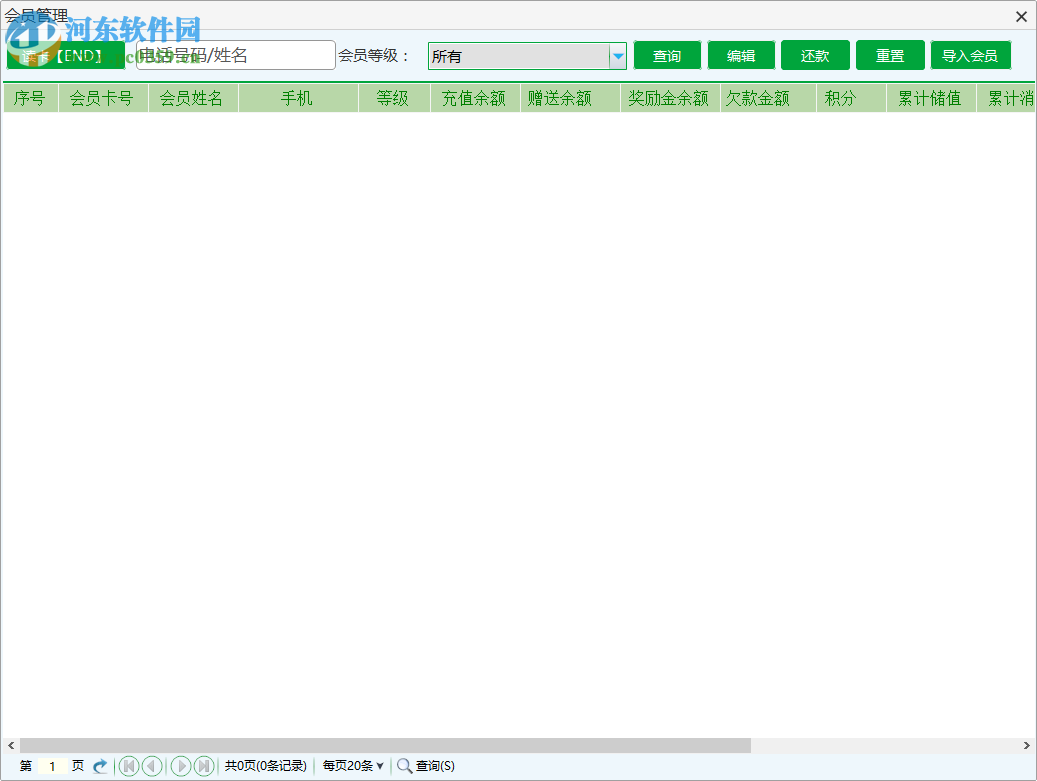Click the go-to-page arrow icon
This screenshot has width=1037, height=781.
[x=100, y=766]
